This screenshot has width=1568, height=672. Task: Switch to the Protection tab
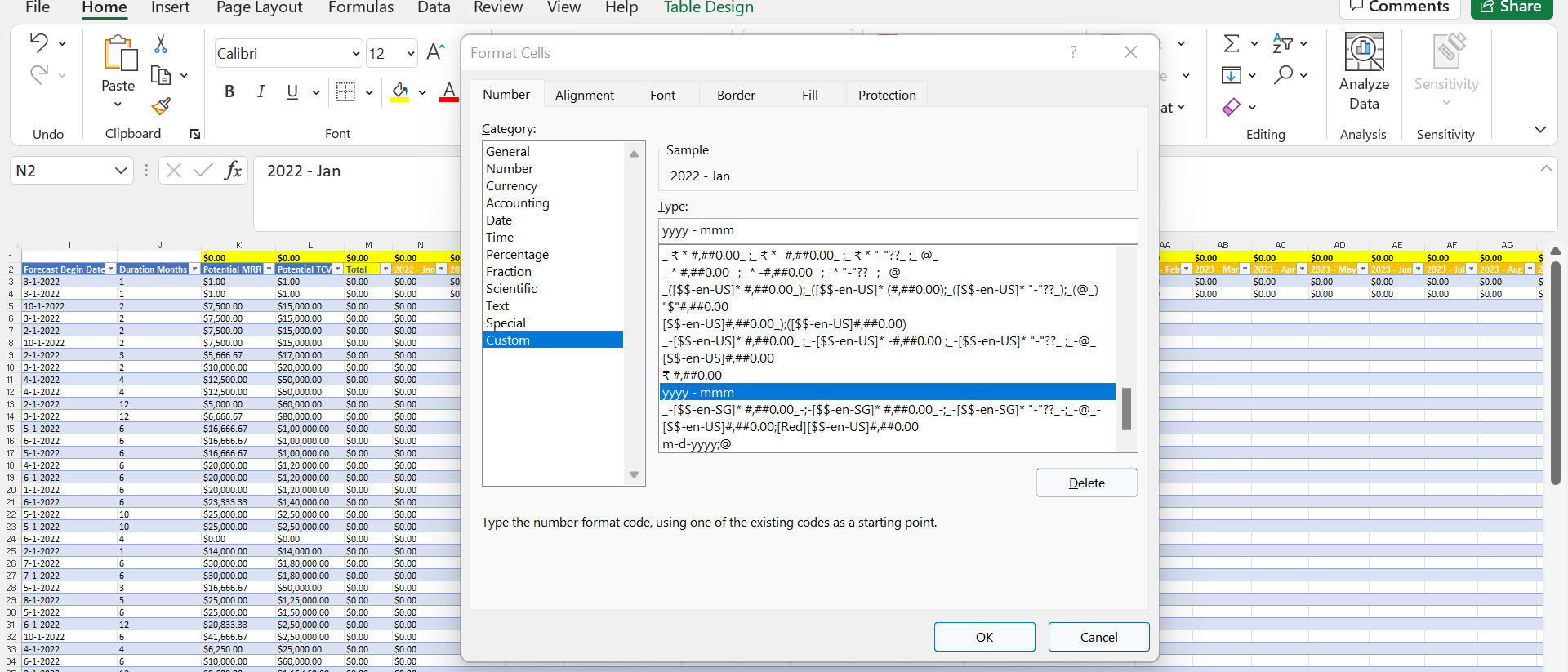point(887,95)
